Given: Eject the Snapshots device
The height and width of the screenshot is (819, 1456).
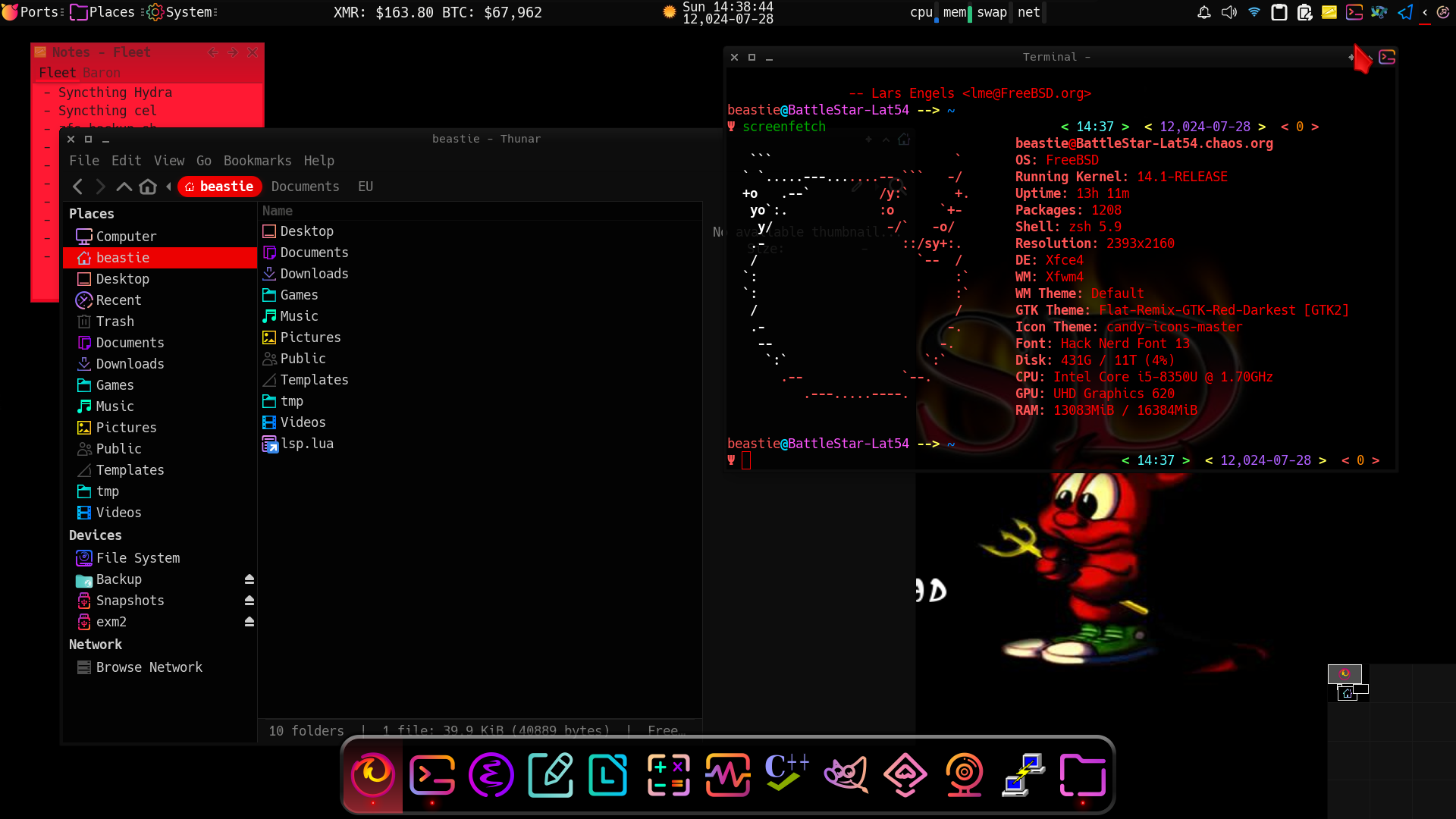Looking at the screenshot, I should 249,601.
